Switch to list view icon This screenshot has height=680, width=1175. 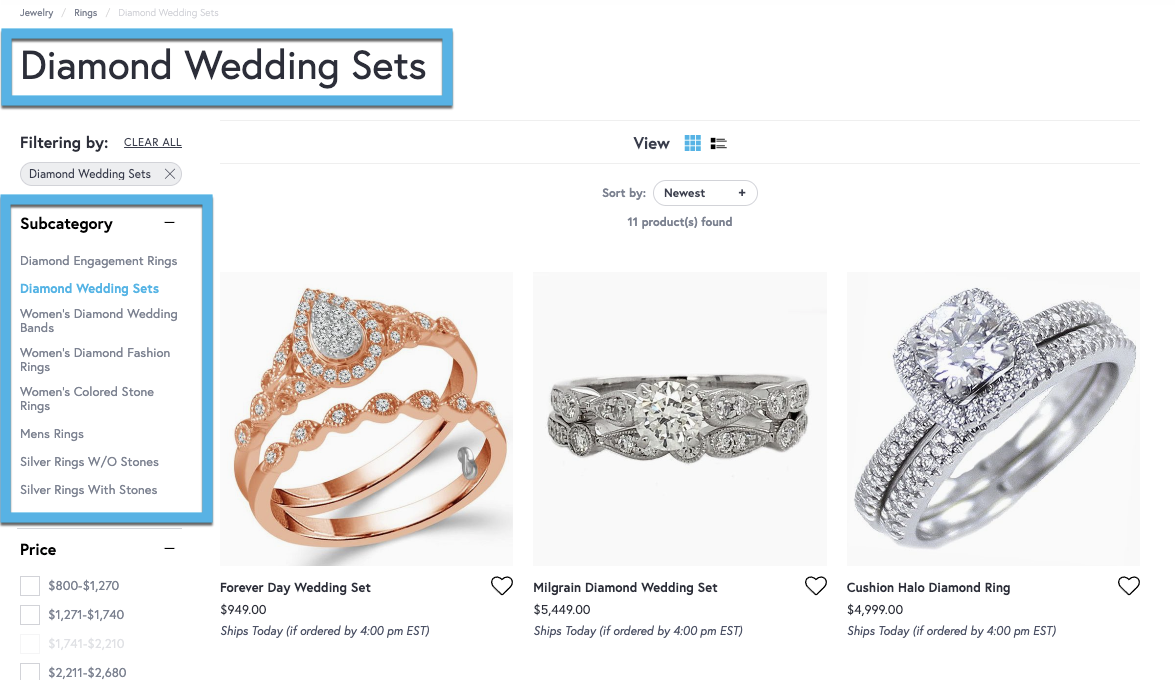click(x=719, y=143)
